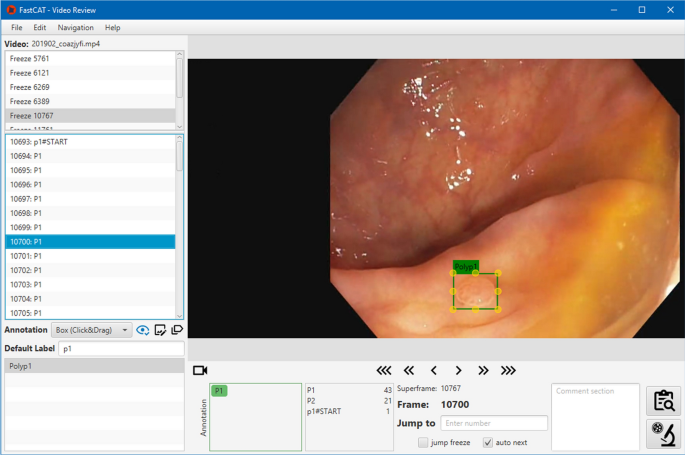The image size is (685, 455).
Task: Maximize the FastCAT window
Action: coord(642,10)
